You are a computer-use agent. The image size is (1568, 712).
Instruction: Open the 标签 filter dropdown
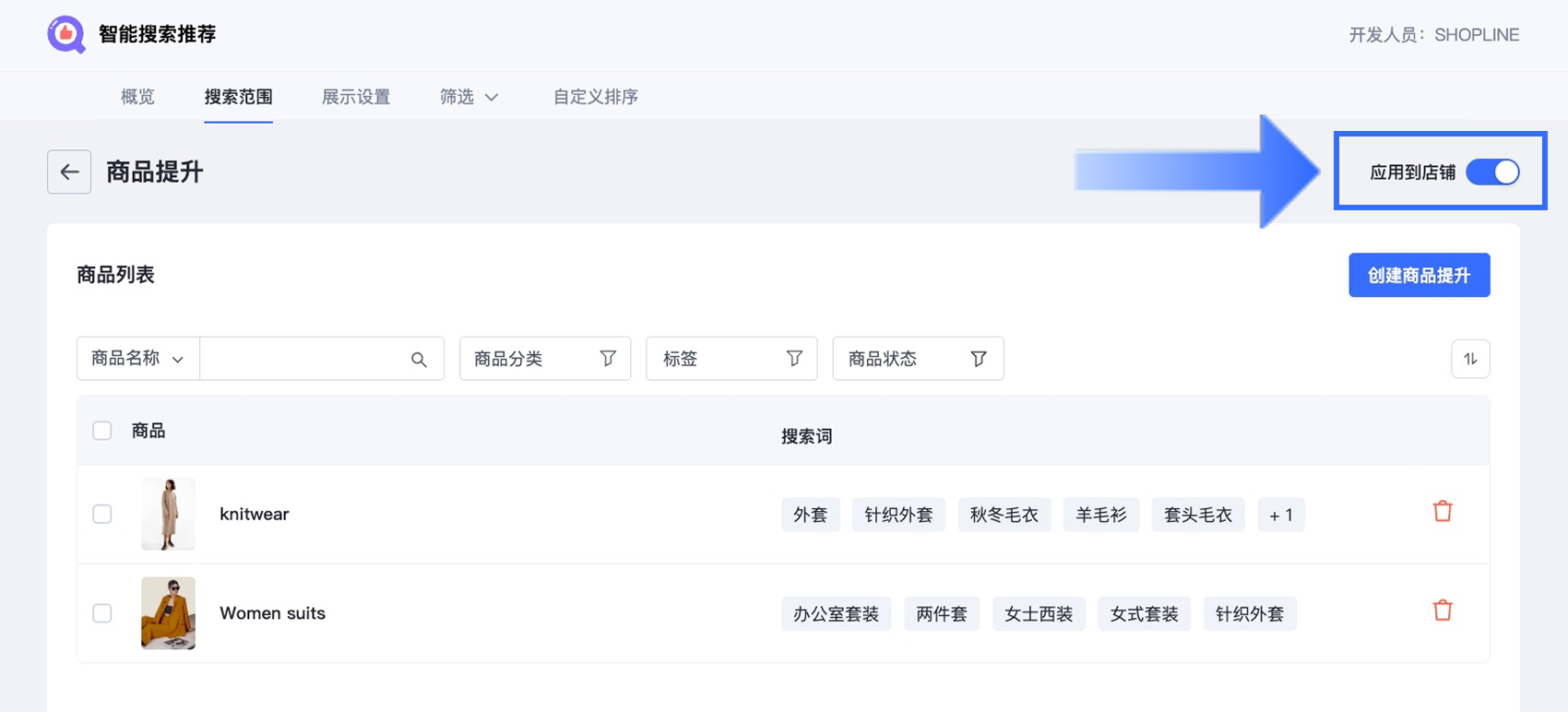[731, 359]
